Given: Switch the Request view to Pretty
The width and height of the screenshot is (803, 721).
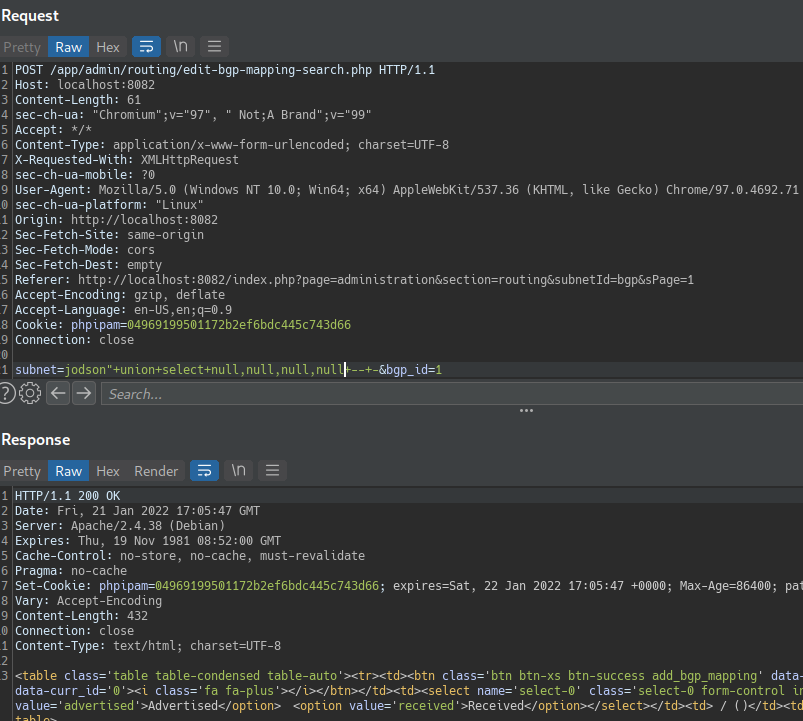Looking at the screenshot, I should click(x=22, y=47).
